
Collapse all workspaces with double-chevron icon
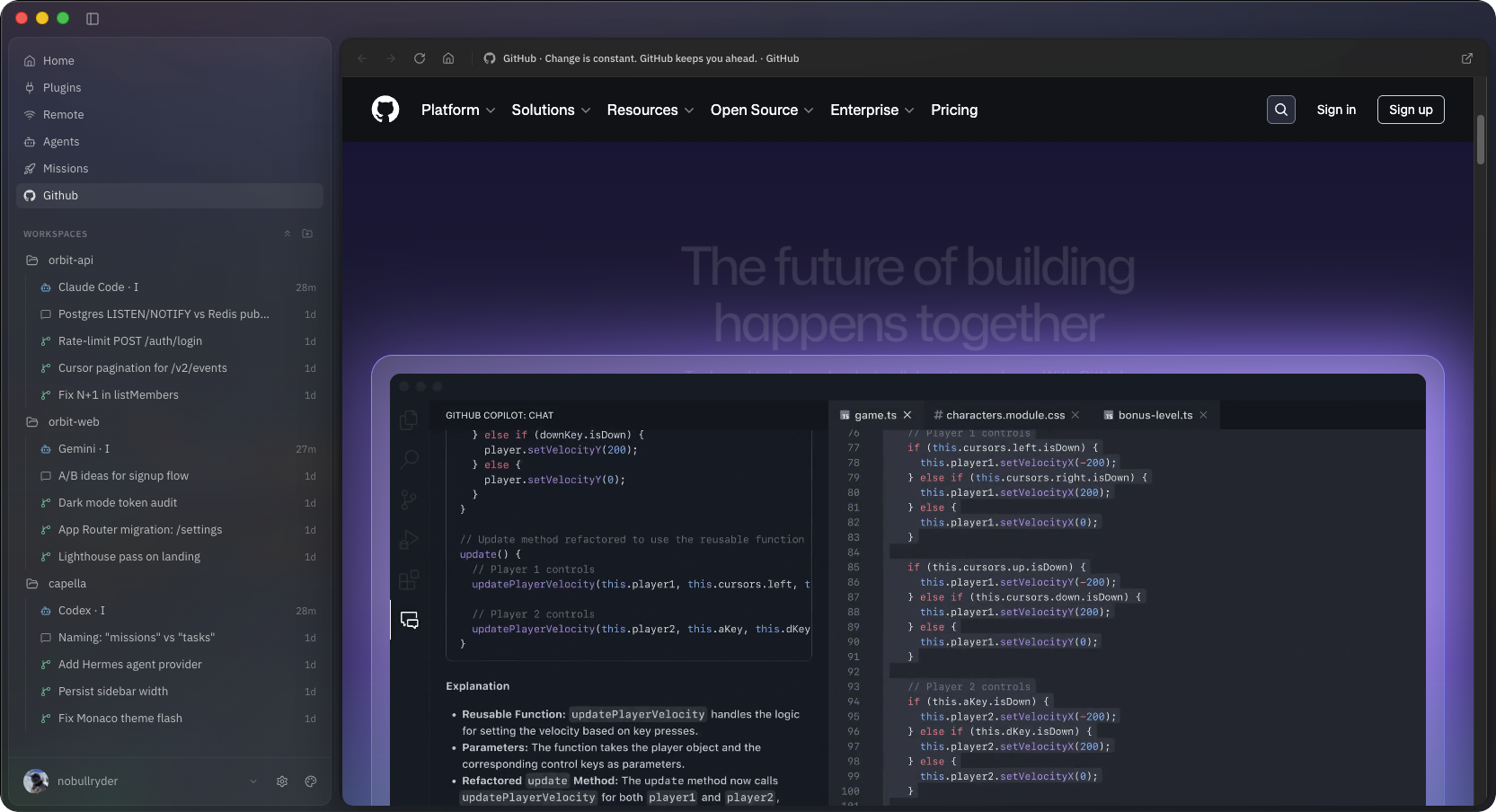[288, 234]
